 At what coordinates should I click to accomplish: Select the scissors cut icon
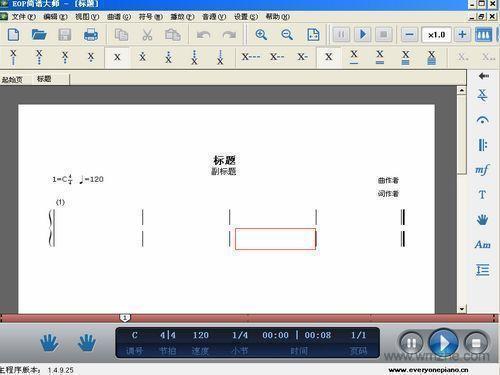(x=147, y=35)
